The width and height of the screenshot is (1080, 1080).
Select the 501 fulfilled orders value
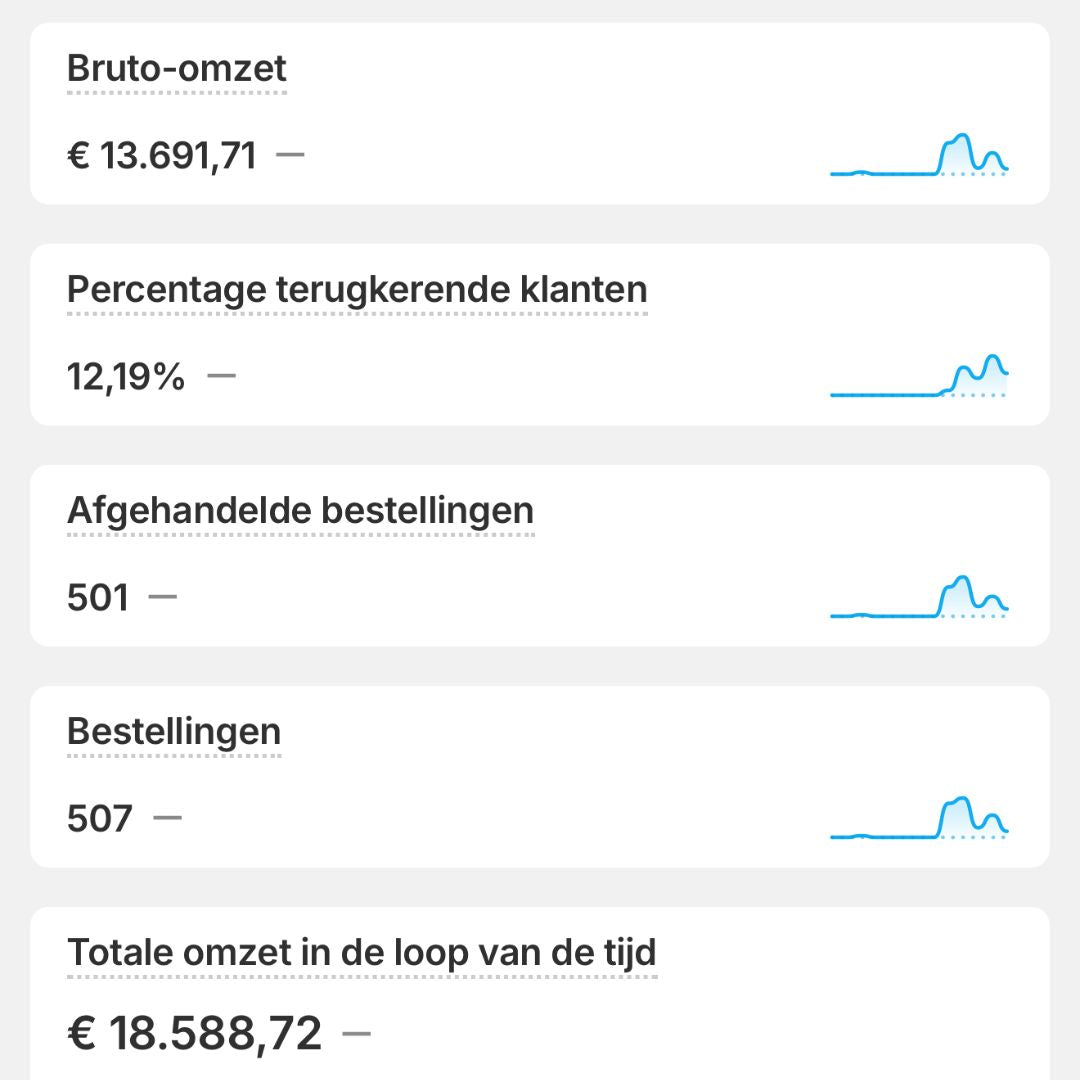tap(98, 598)
